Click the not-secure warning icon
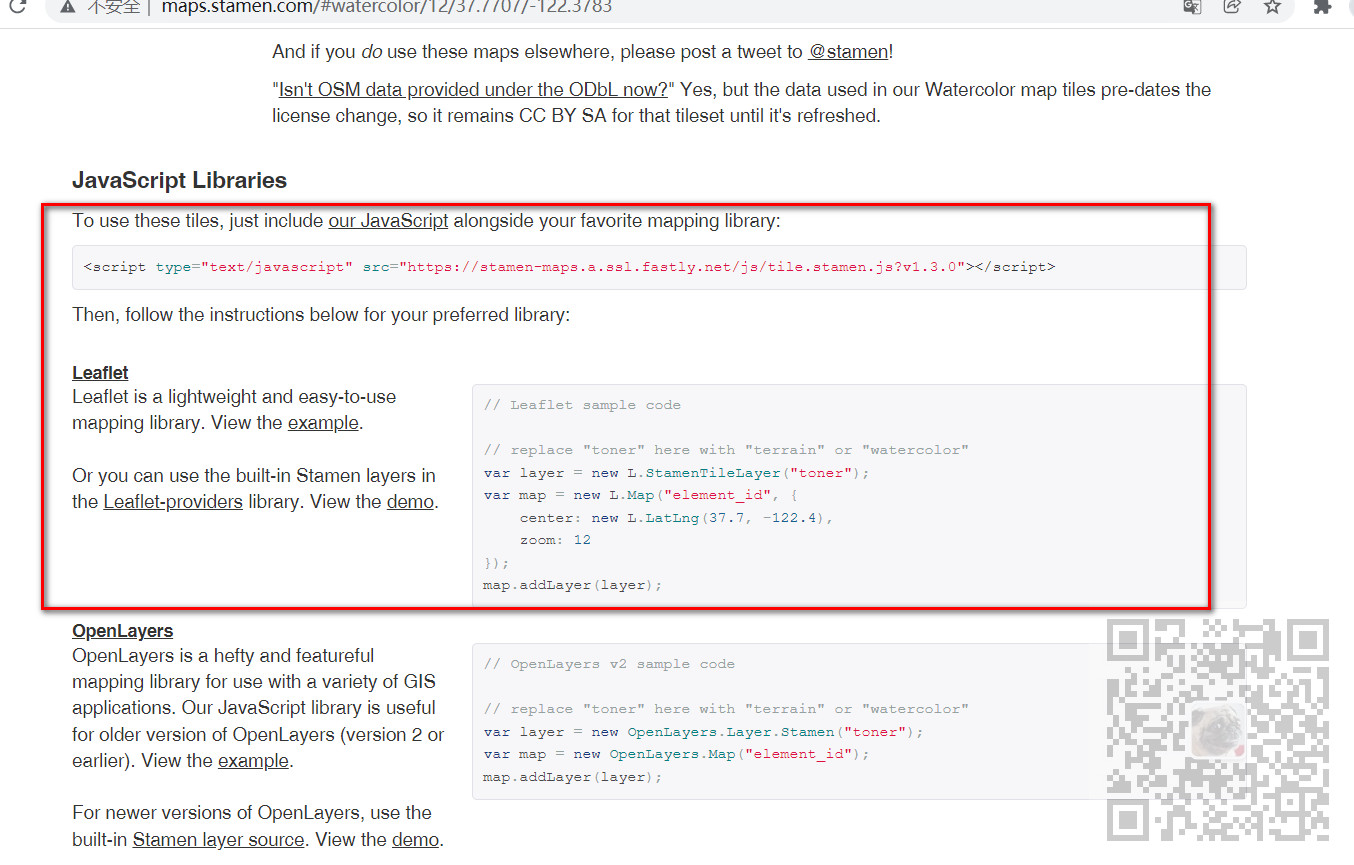This screenshot has height=865, width=1354. pyautogui.click(x=67, y=6)
